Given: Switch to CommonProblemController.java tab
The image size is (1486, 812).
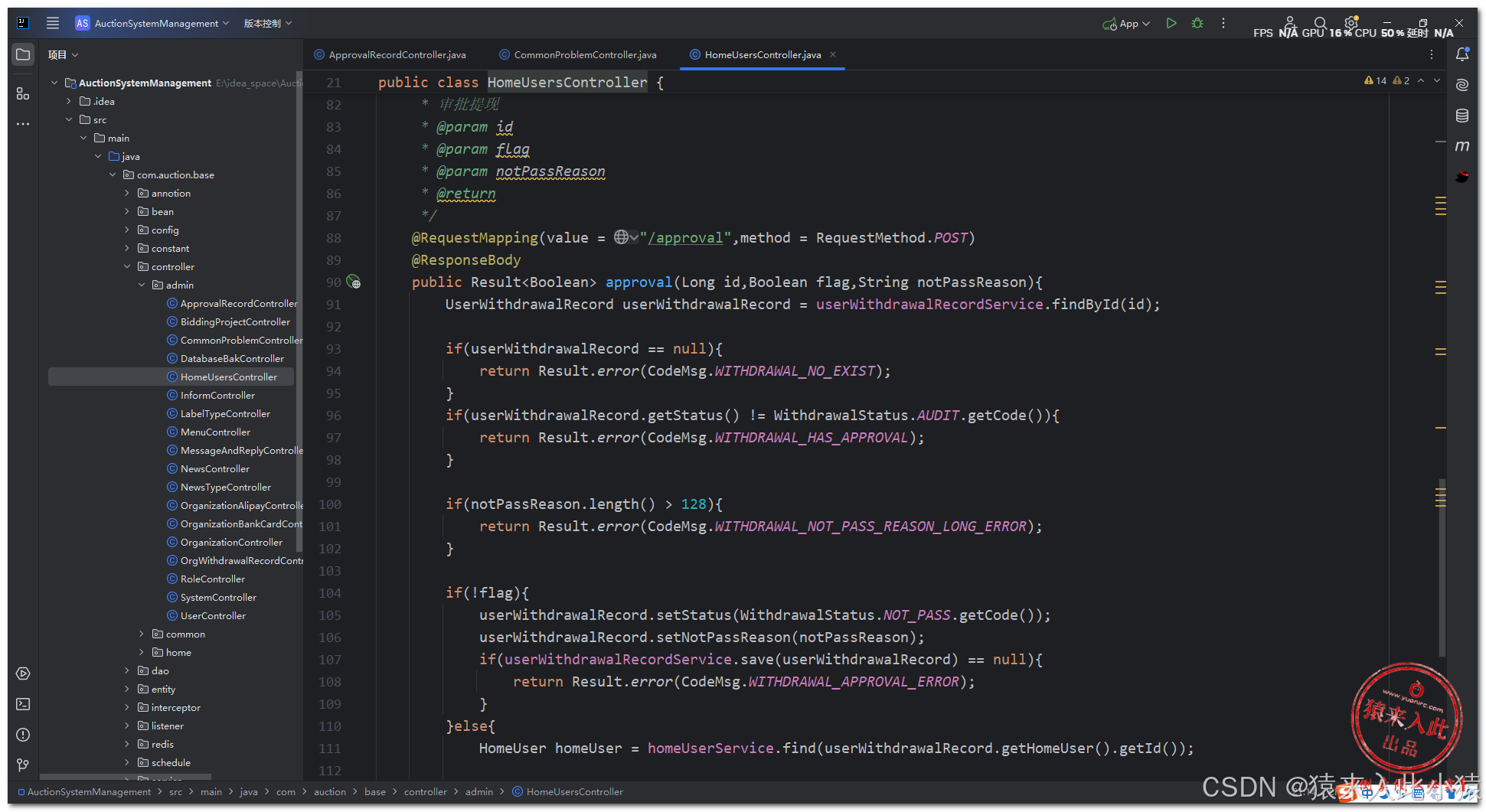Looking at the screenshot, I should point(577,54).
